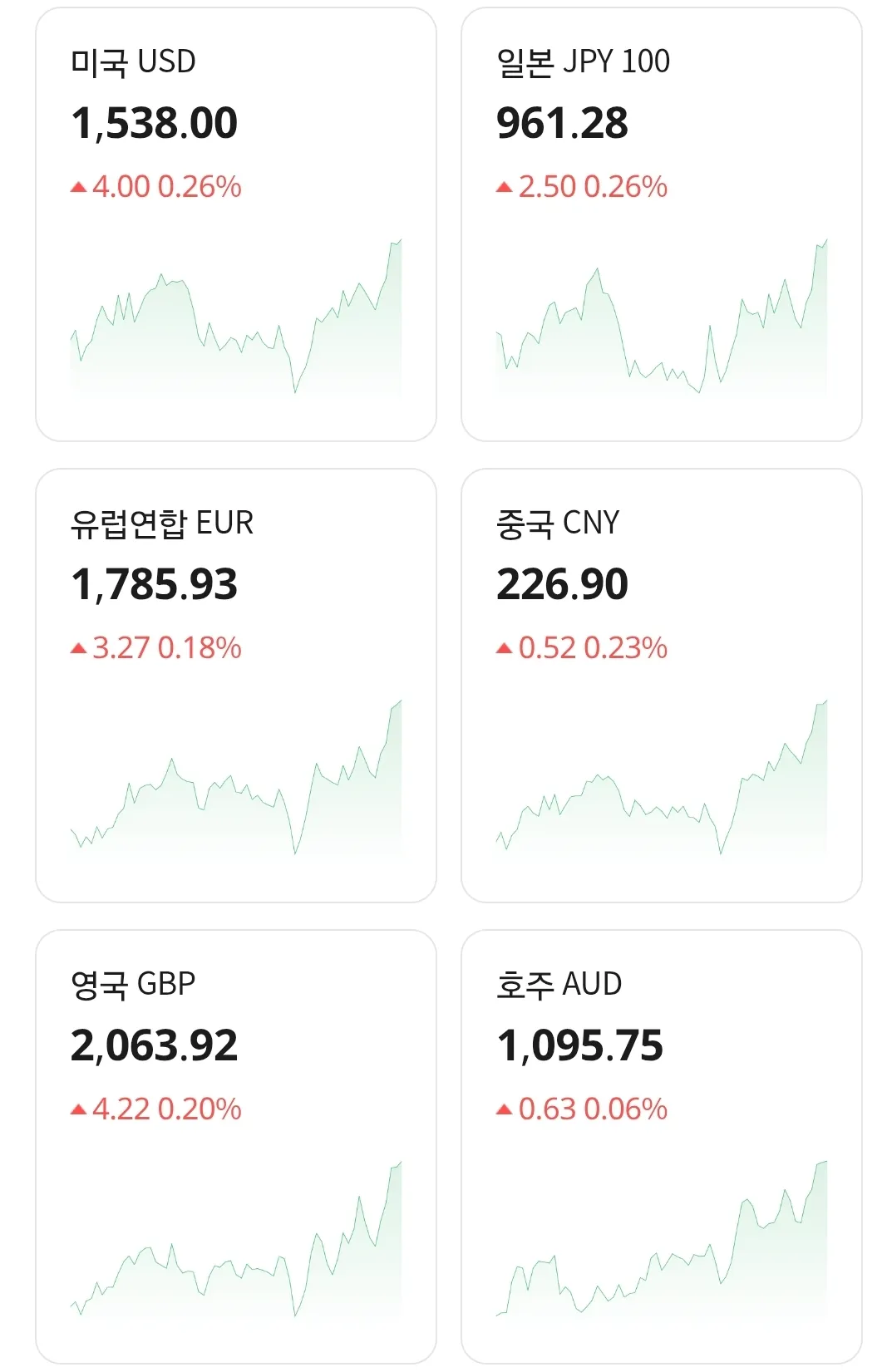Click the red up-arrow beside AUD 0.63 change
Screen dimensions: 892x1372
505,1110
